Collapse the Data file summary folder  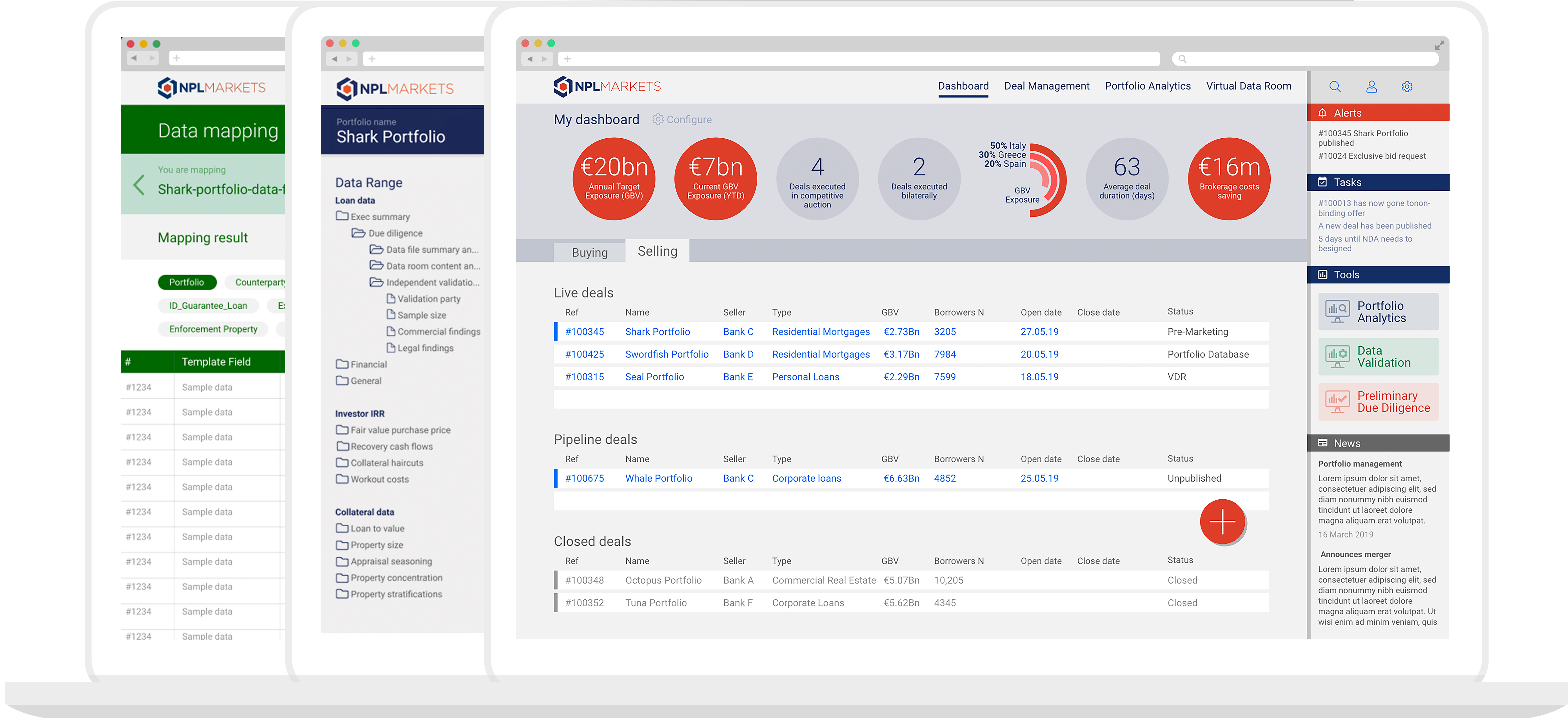click(376, 249)
